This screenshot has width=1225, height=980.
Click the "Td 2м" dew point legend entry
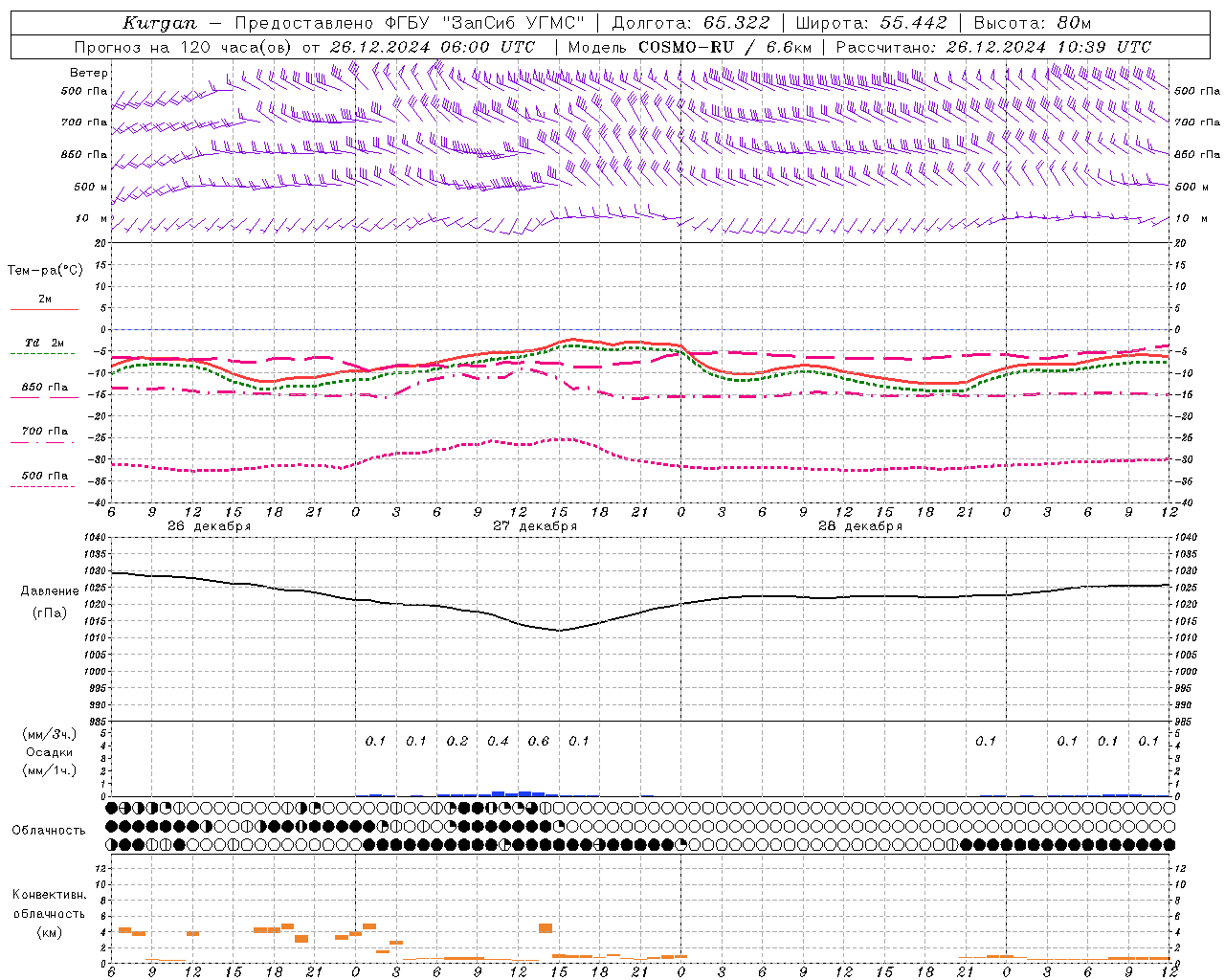pos(45,343)
